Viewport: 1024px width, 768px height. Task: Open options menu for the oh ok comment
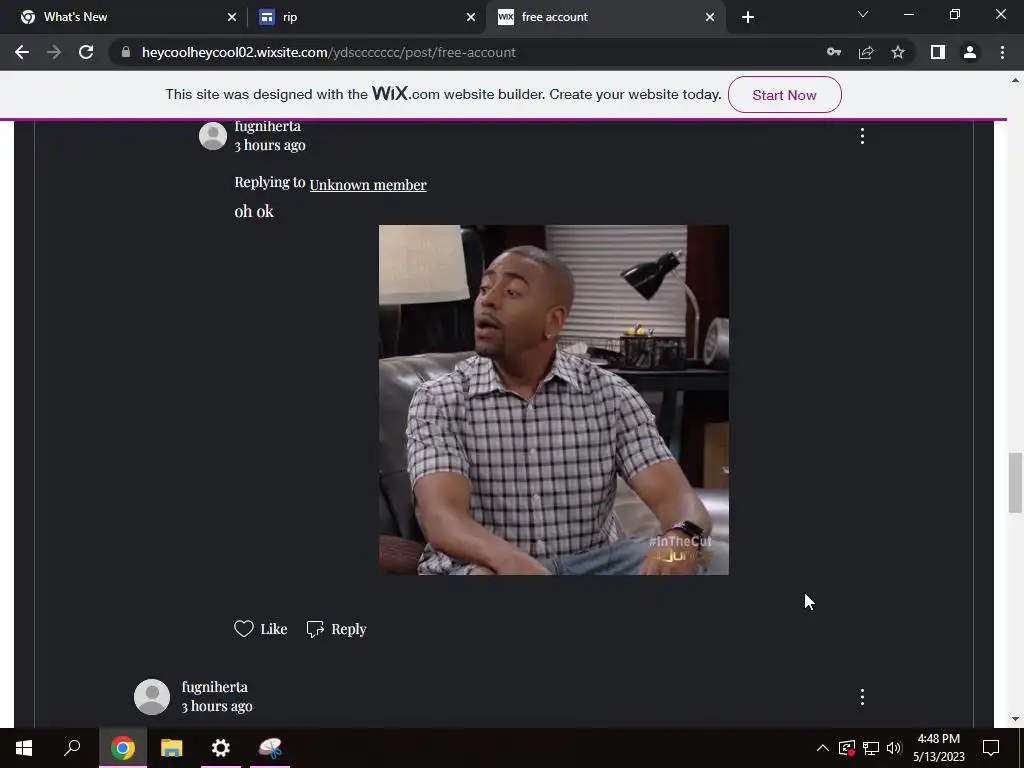862,136
